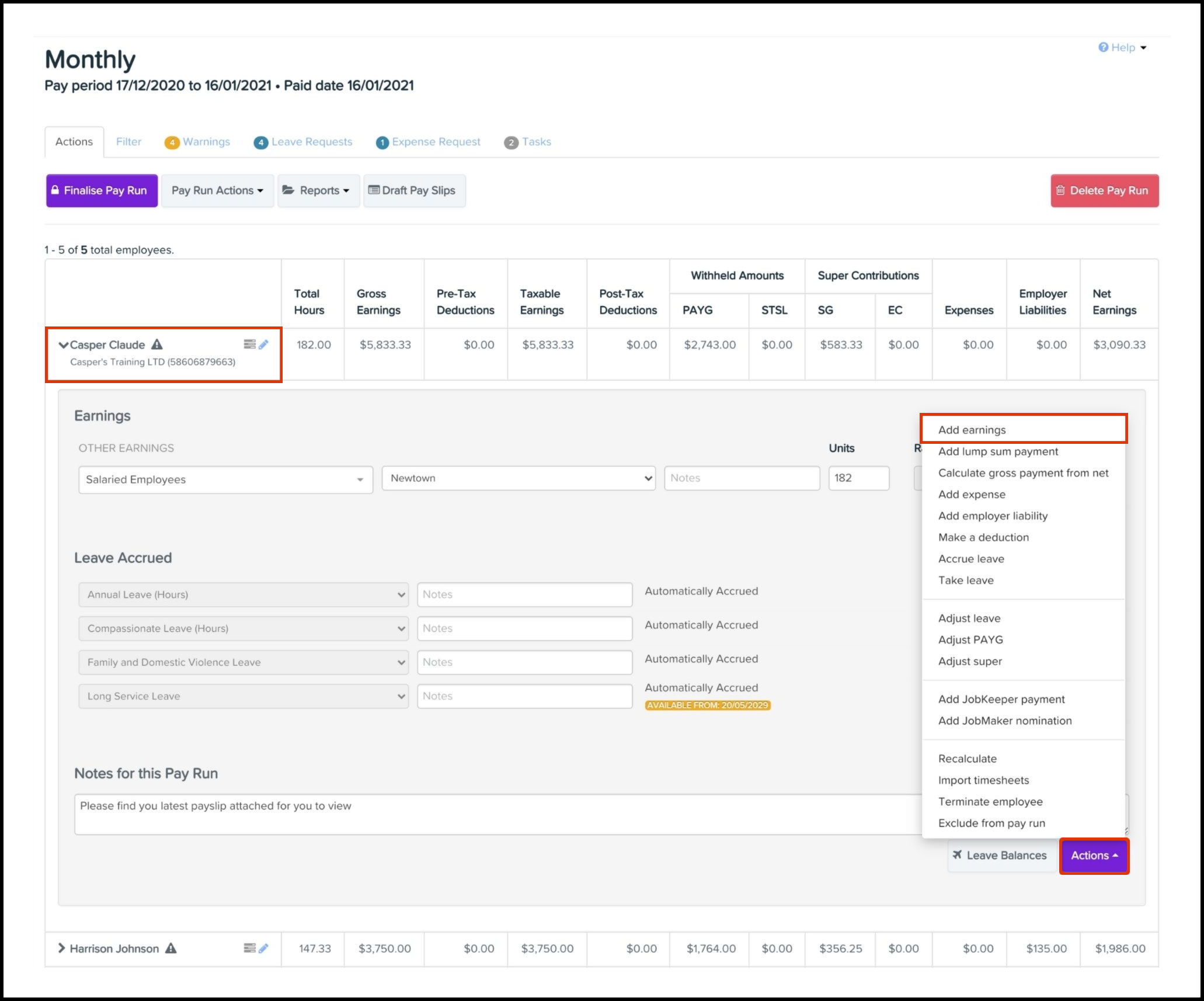Viewport: 1204px width, 1001px height.
Task: Click warning triangle beside Harrison Johnson
Action: 170,948
